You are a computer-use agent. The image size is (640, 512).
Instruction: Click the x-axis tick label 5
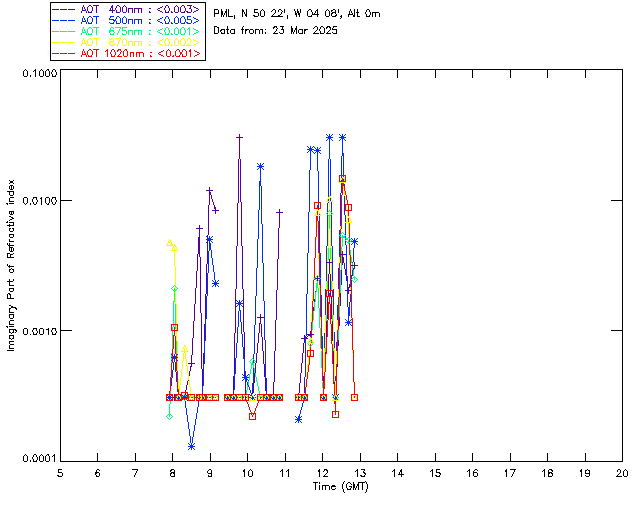click(x=60, y=472)
